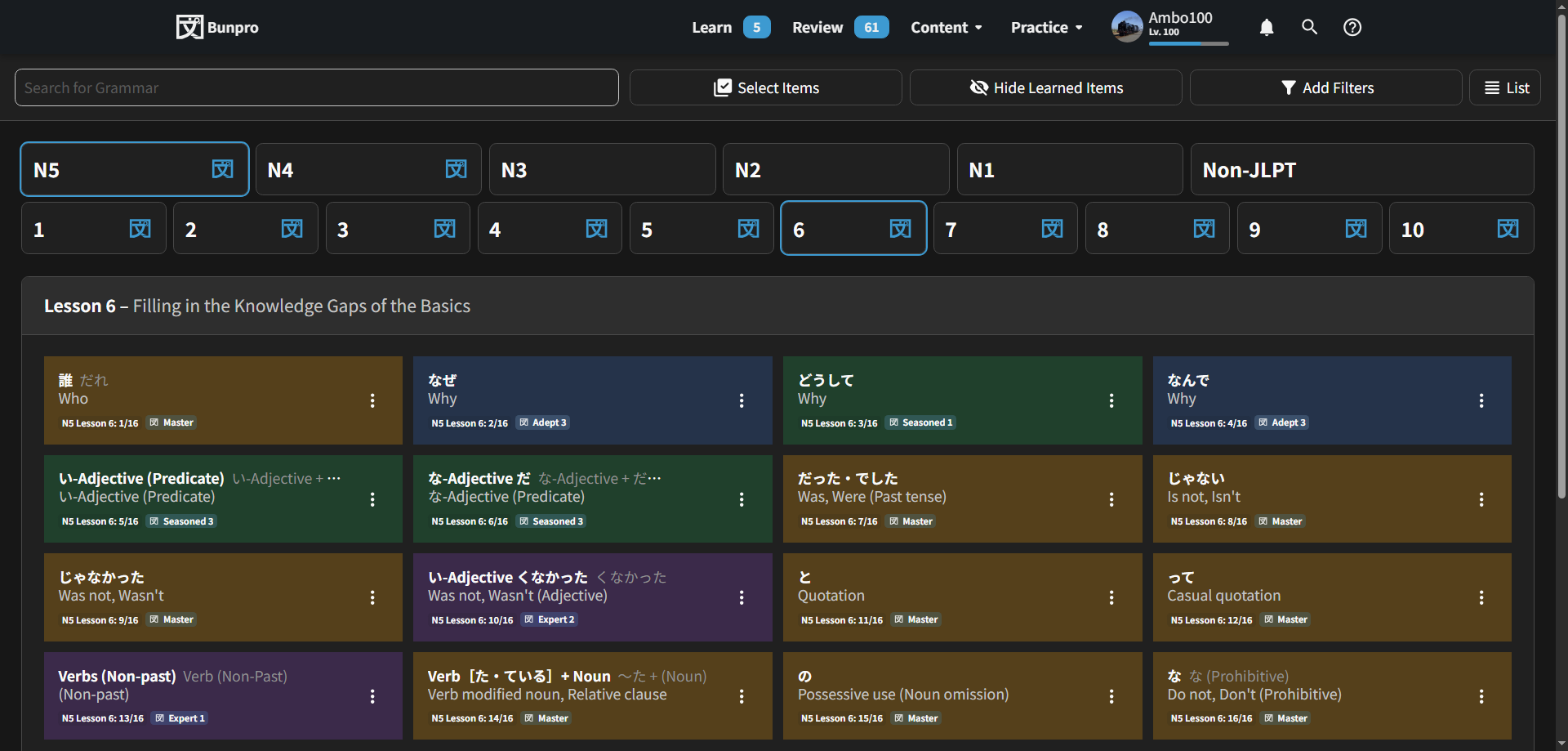Switch to lesson 7 tab
This screenshot has height=751, width=1568.
[x=1004, y=229]
